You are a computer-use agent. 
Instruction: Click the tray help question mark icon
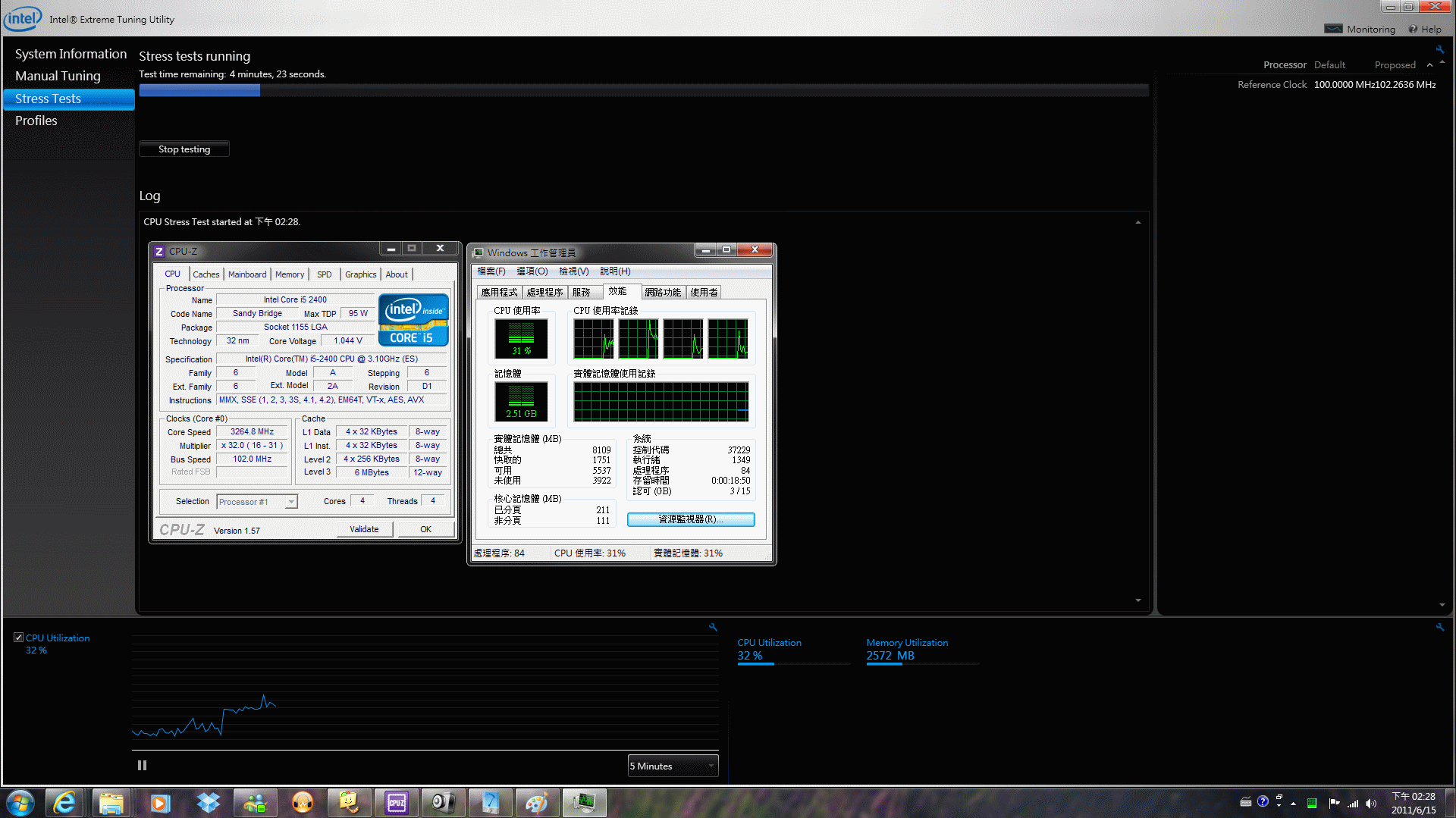coord(1263,801)
